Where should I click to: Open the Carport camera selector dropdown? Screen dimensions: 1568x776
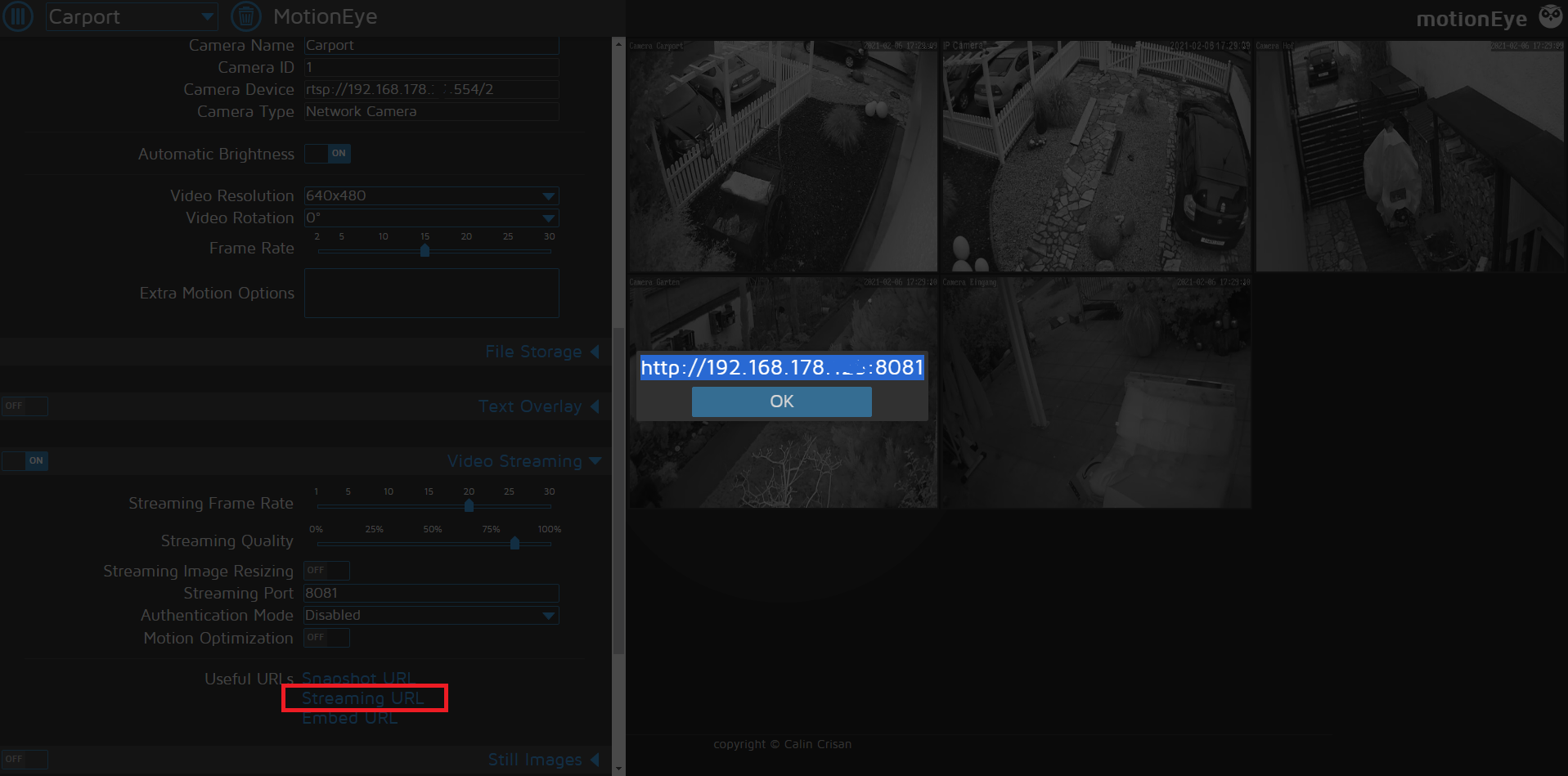[x=132, y=16]
